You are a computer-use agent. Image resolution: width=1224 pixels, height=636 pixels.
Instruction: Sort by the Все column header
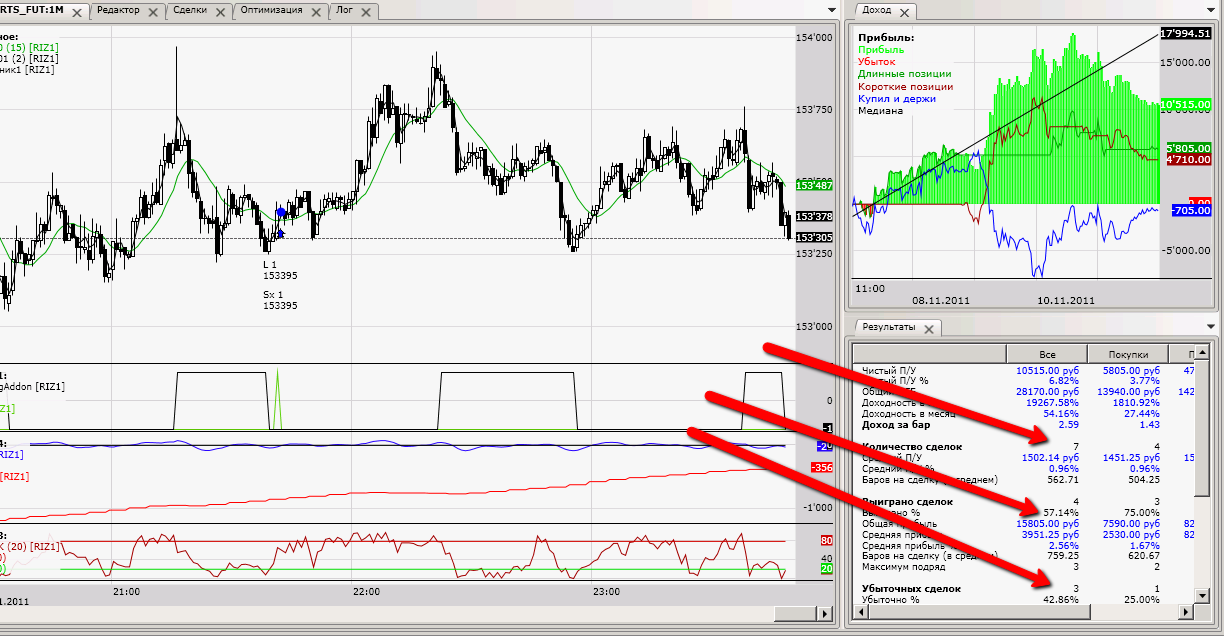[1046, 354]
